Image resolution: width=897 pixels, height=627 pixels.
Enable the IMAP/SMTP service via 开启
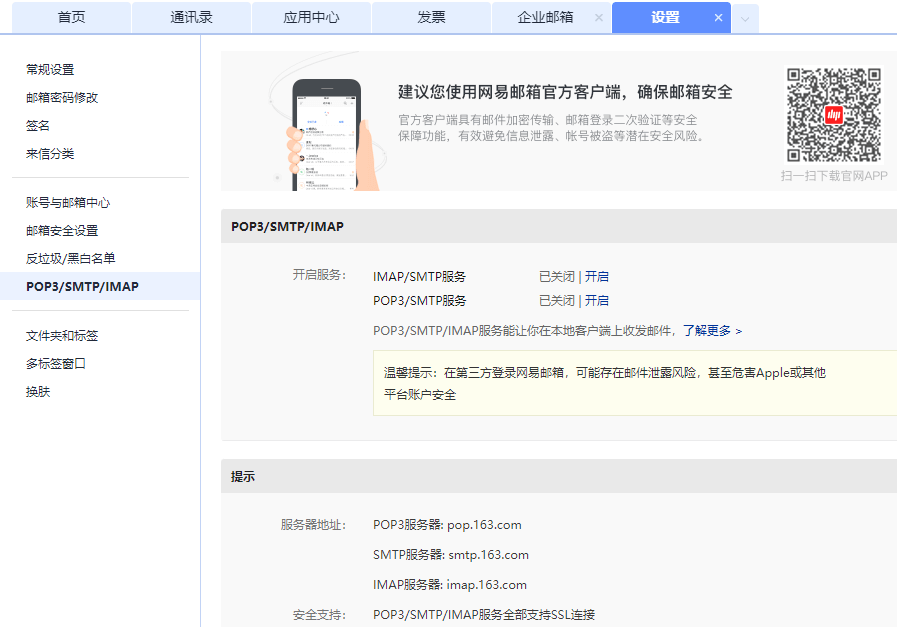[x=599, y=276]
